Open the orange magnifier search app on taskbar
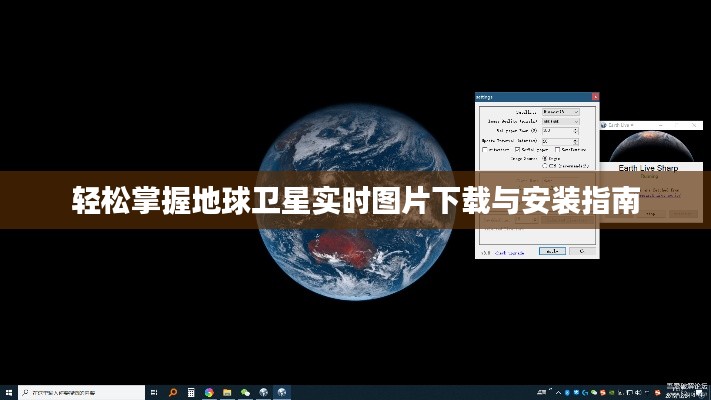Screen dimensions: 711x400 coord(173,392)
